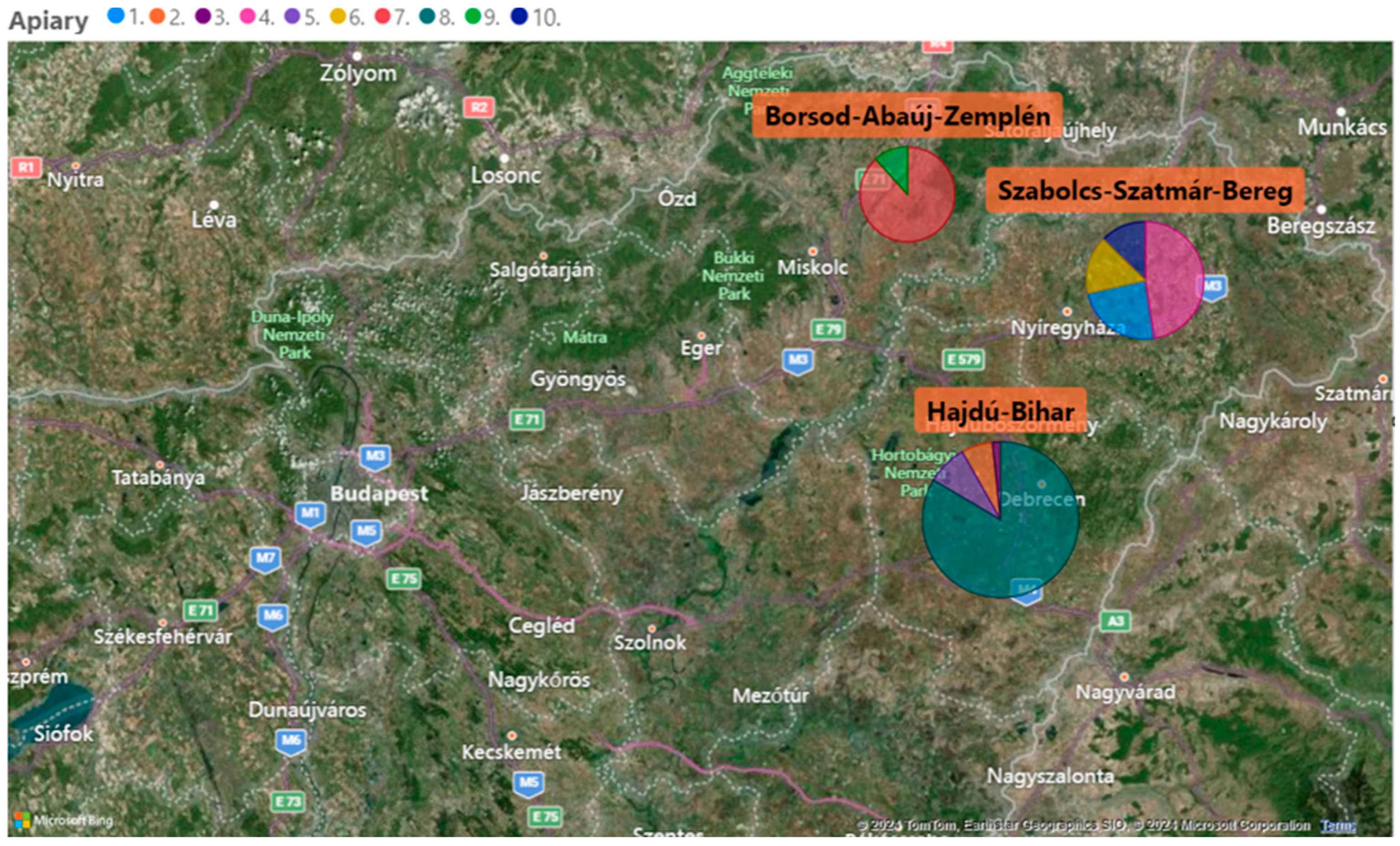This screenshot has height=846, width=1400.
Task: Click the Borsod-Abaúj-Zemplén region label
Action: click(907, 116)
